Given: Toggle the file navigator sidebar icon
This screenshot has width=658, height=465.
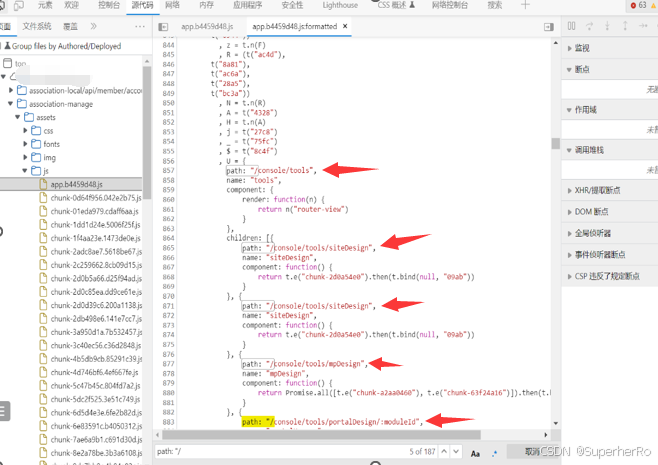Looking at the screenshot, I should click(x=163, y=27).
